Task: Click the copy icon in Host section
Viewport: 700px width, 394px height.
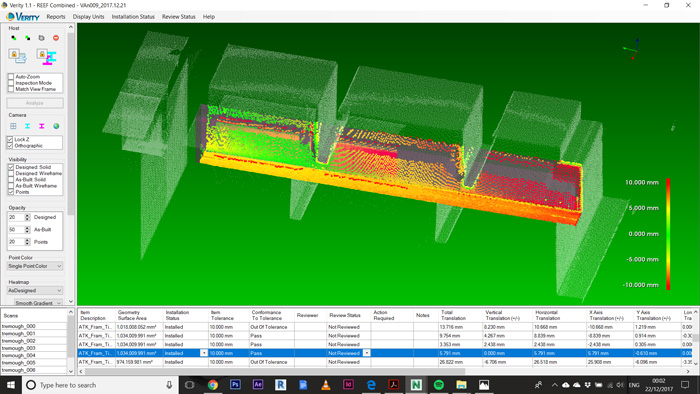Action: click(x=42, y=38)
